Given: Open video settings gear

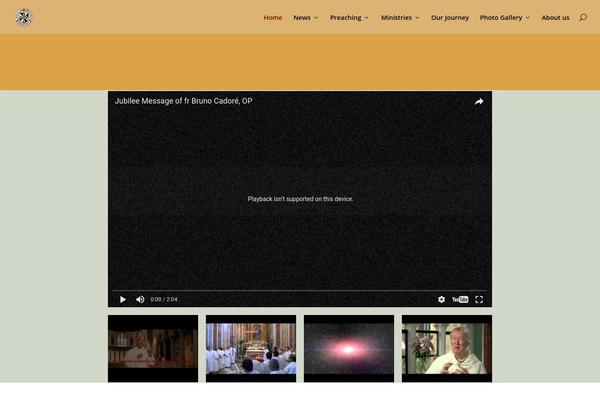Looking at the screenshot, I should tap(441, 299).
